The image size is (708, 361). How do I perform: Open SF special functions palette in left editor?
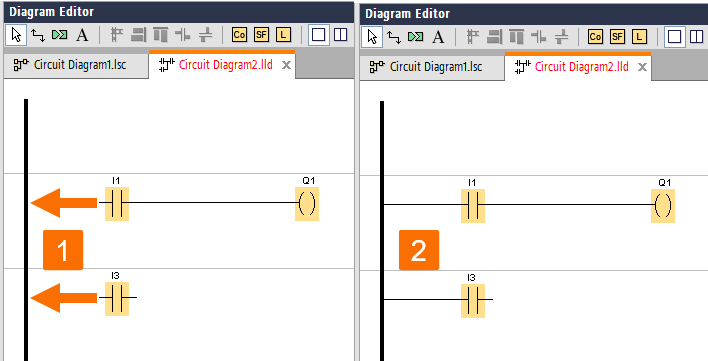click(261, 35)
